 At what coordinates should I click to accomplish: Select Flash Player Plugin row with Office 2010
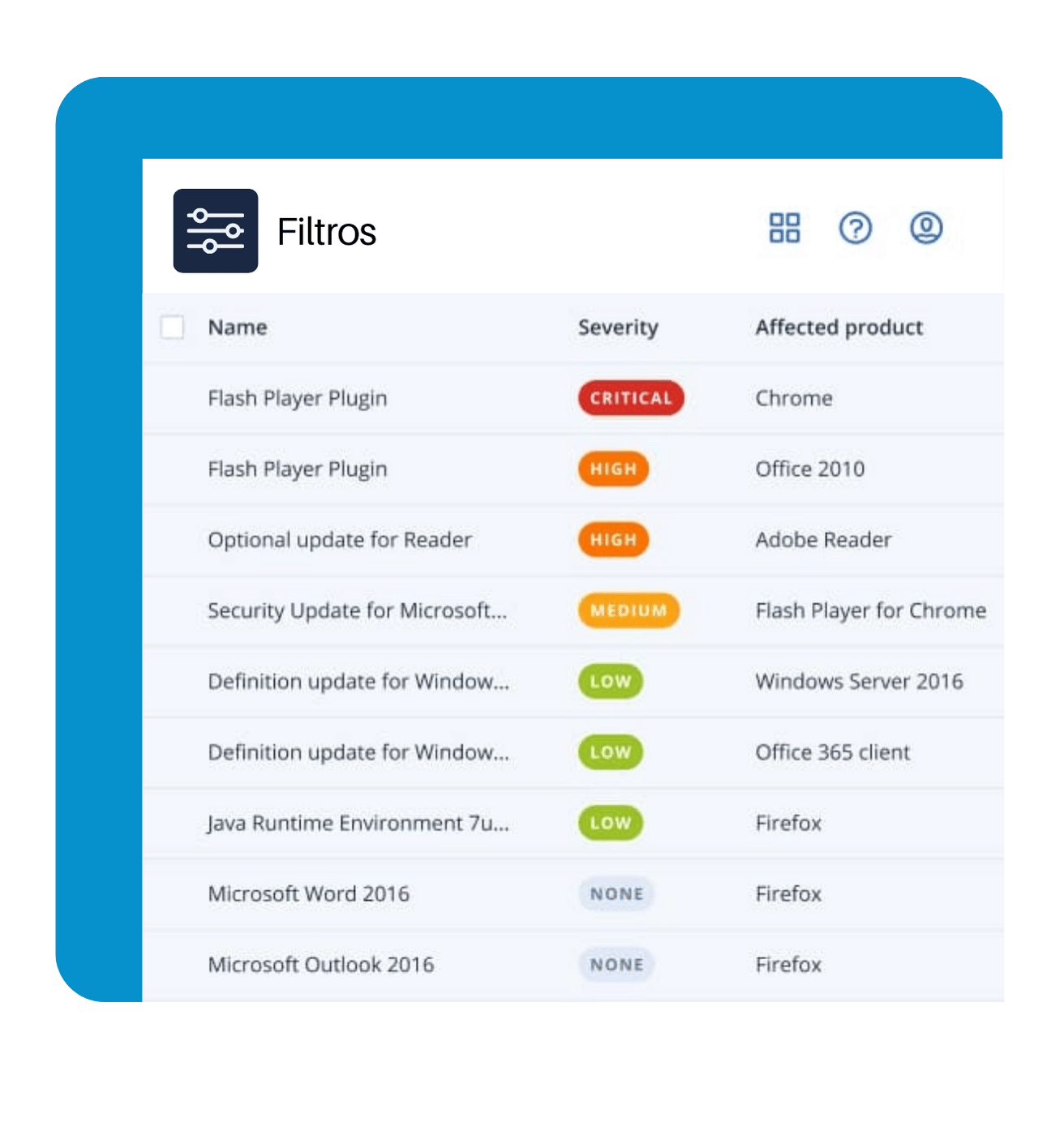(x=573, y=469)
